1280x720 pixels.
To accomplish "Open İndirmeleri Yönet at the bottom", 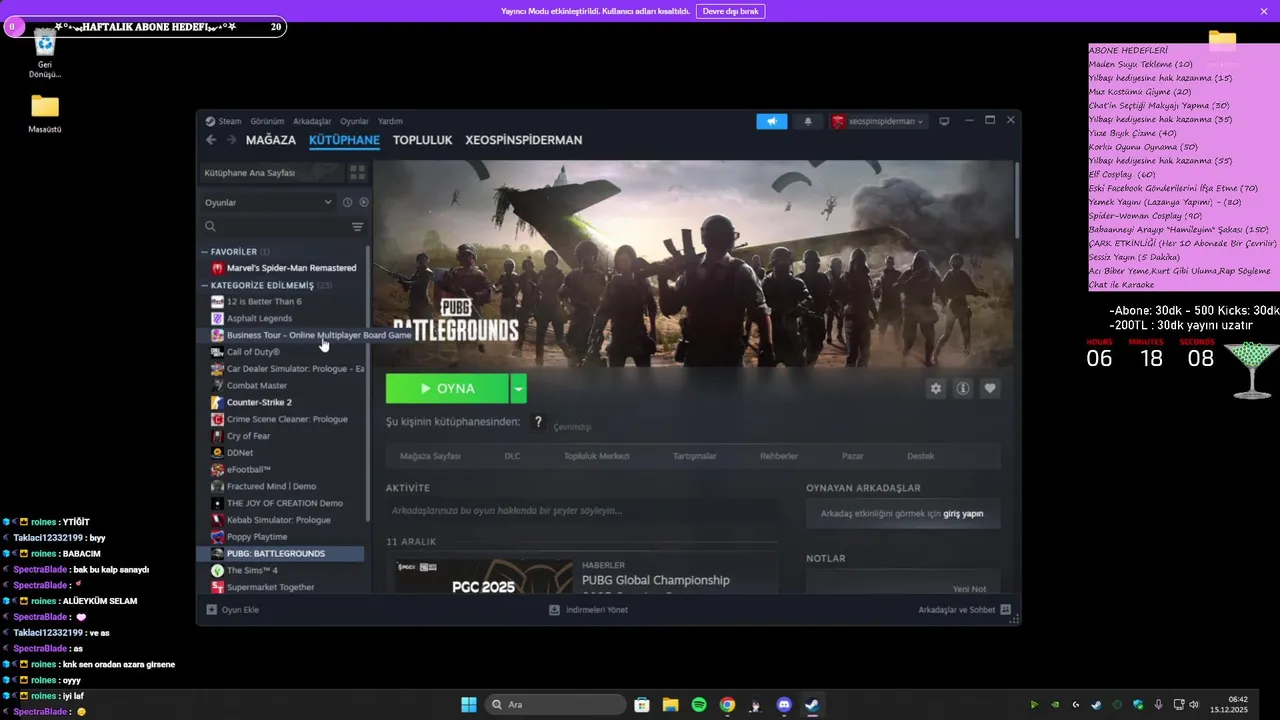I will (x=589, y=609).
